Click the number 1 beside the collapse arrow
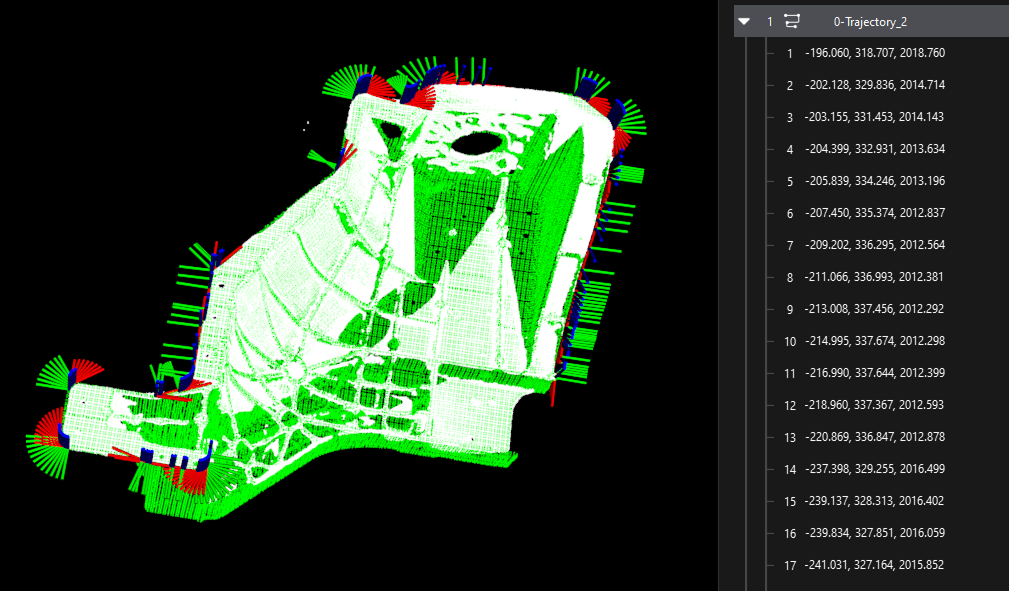1009x591 pixels. pyautogui.click(x=768, y=20)
